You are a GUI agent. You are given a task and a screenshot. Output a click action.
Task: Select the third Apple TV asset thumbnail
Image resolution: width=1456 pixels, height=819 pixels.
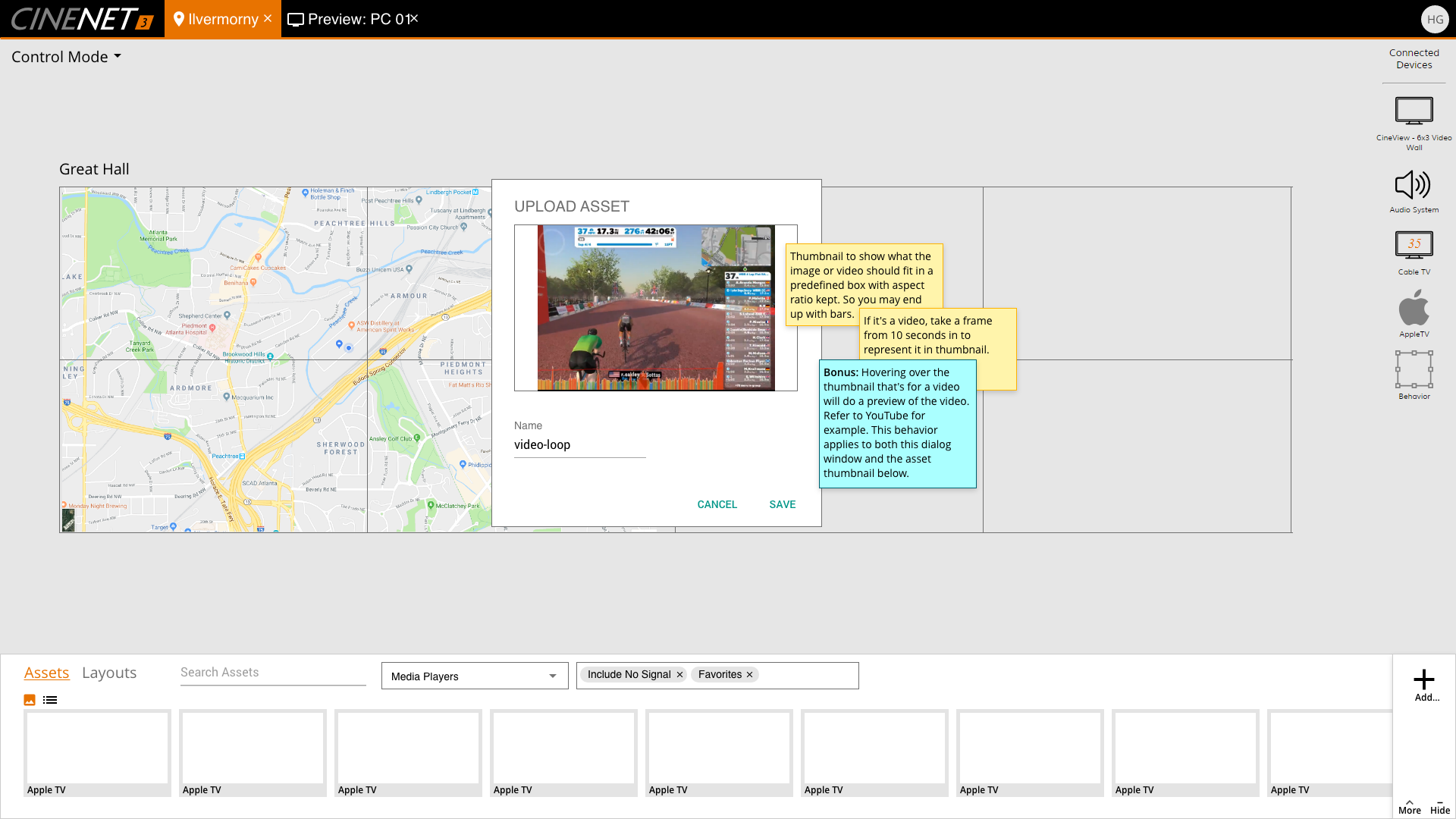point(408,753)
